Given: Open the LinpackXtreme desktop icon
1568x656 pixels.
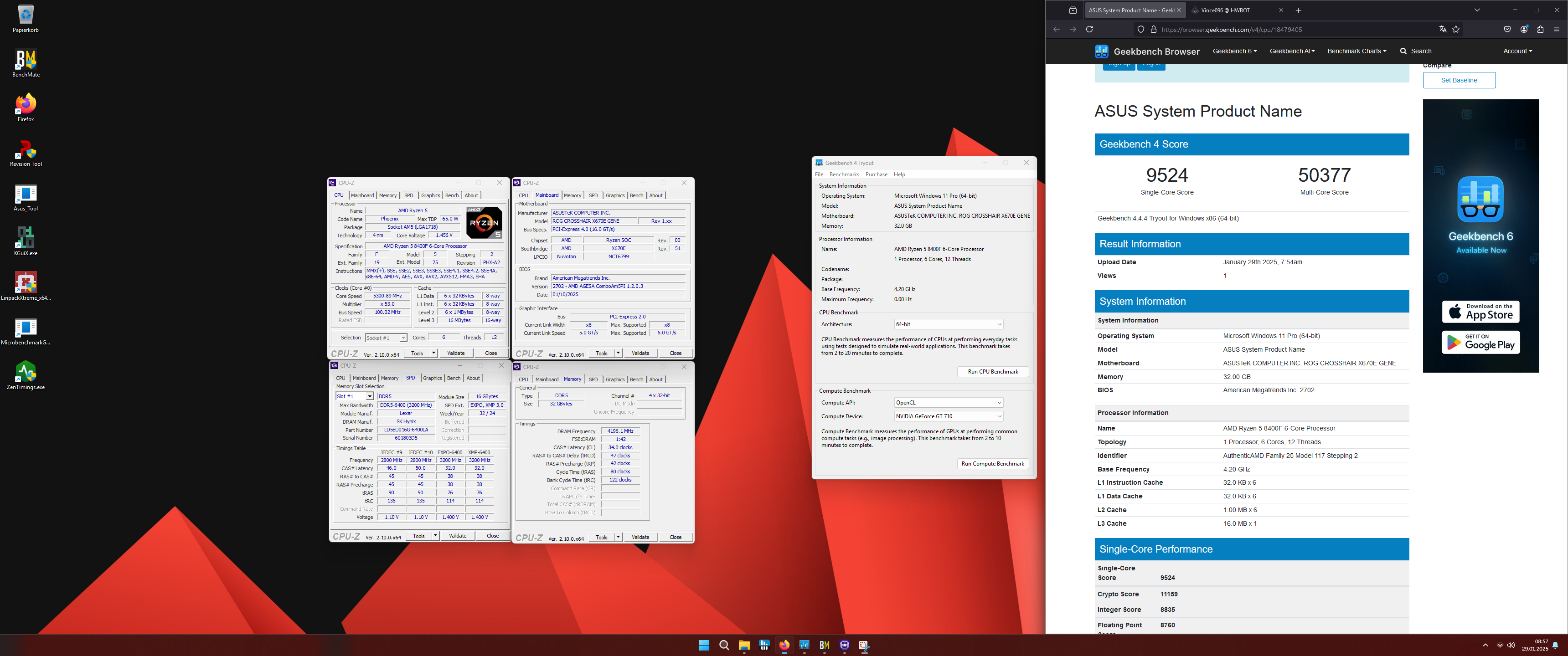Looking at the screenshot, I should 26,286.
